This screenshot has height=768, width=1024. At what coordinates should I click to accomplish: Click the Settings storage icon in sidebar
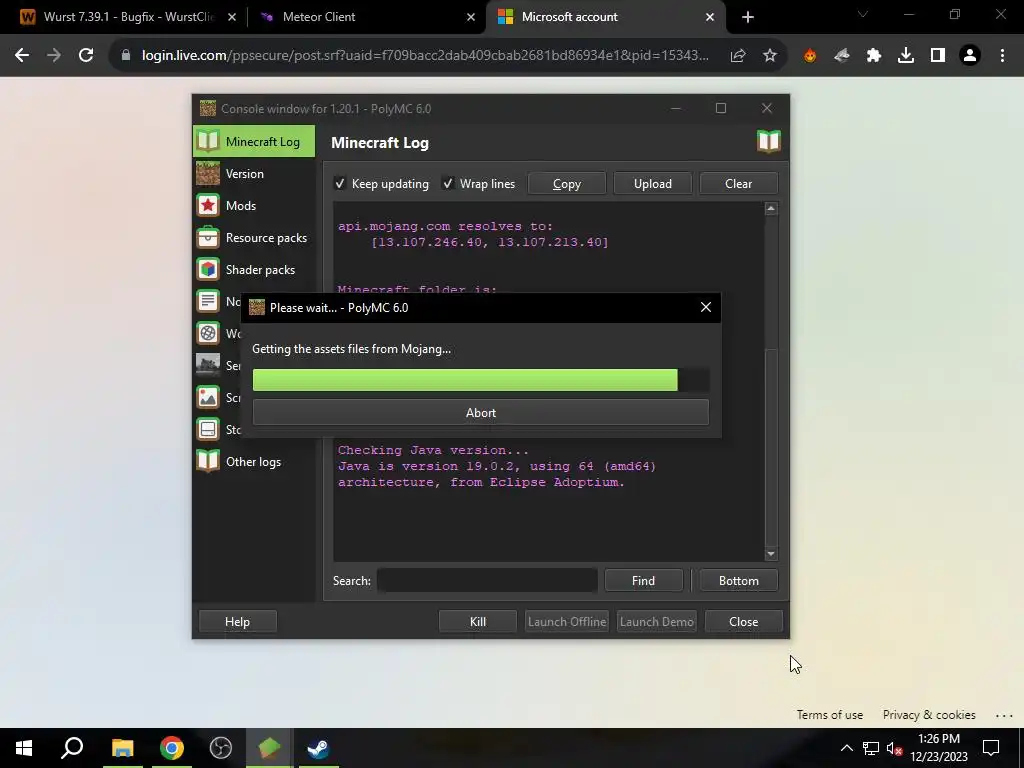click(208, 429)
